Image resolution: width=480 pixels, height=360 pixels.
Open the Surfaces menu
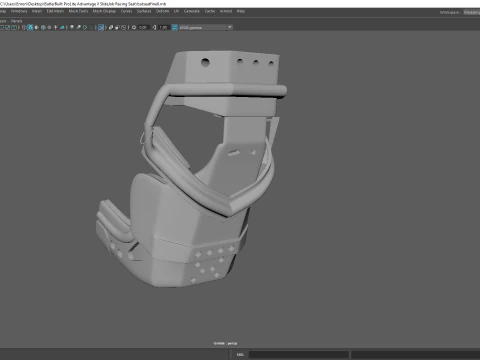pos(144,11)
